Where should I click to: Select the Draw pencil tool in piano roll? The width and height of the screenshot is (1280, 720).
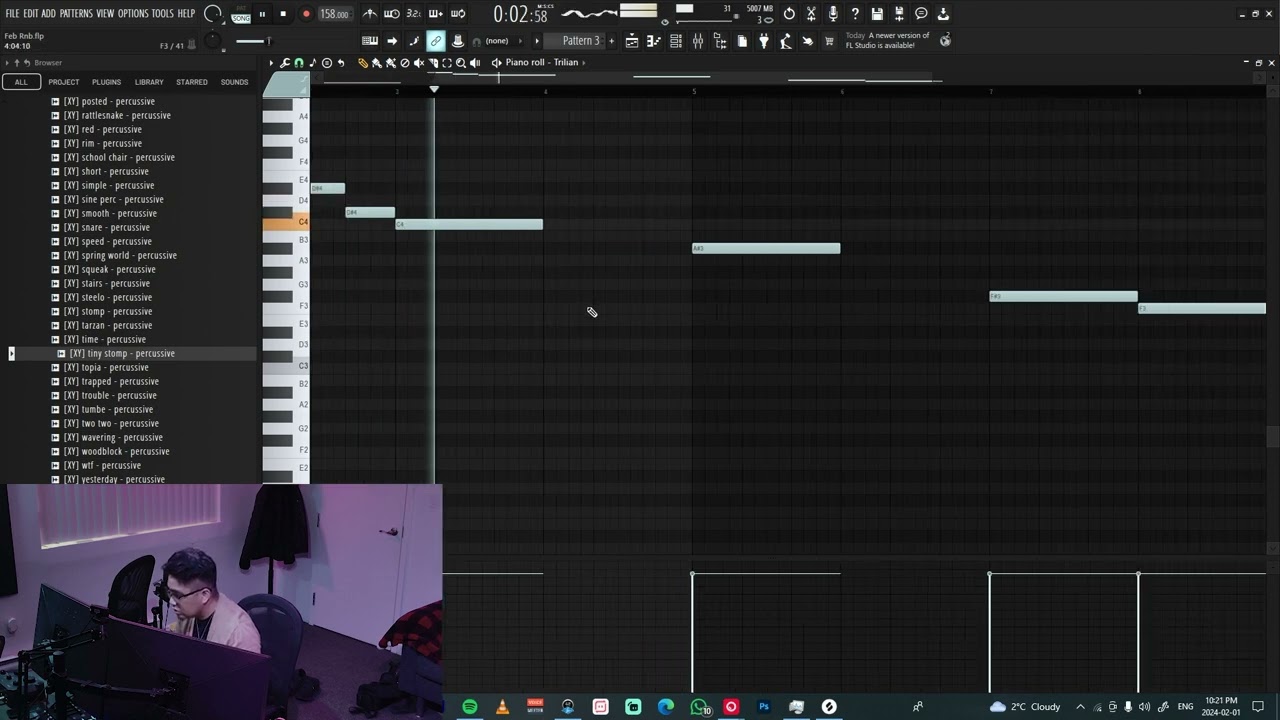[x=363, y=63]
